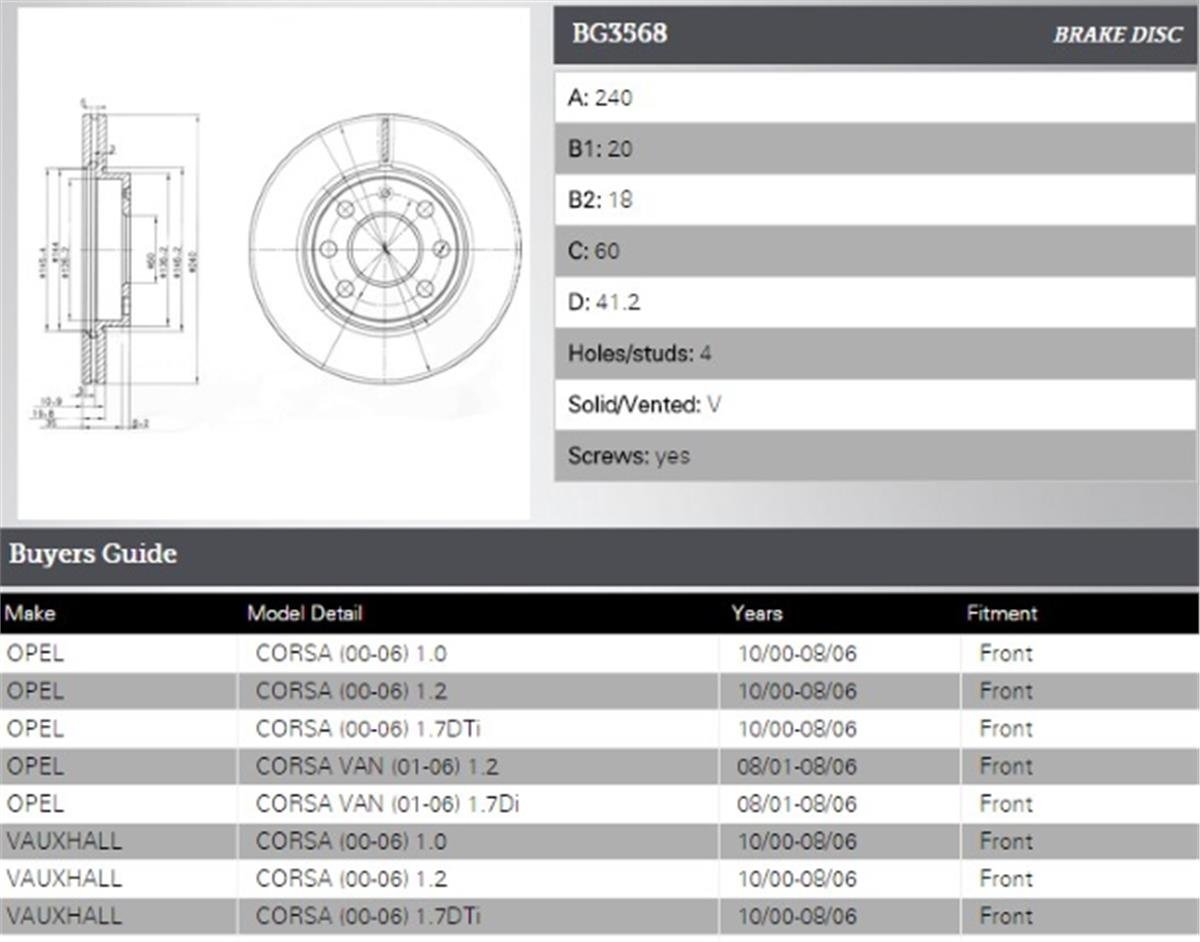The width and height of the screenshot is (1200, 942).
Task: Click years 10/00-08/06 for OPEL CORSA 1.7DTi
Action: click(797, 729)
